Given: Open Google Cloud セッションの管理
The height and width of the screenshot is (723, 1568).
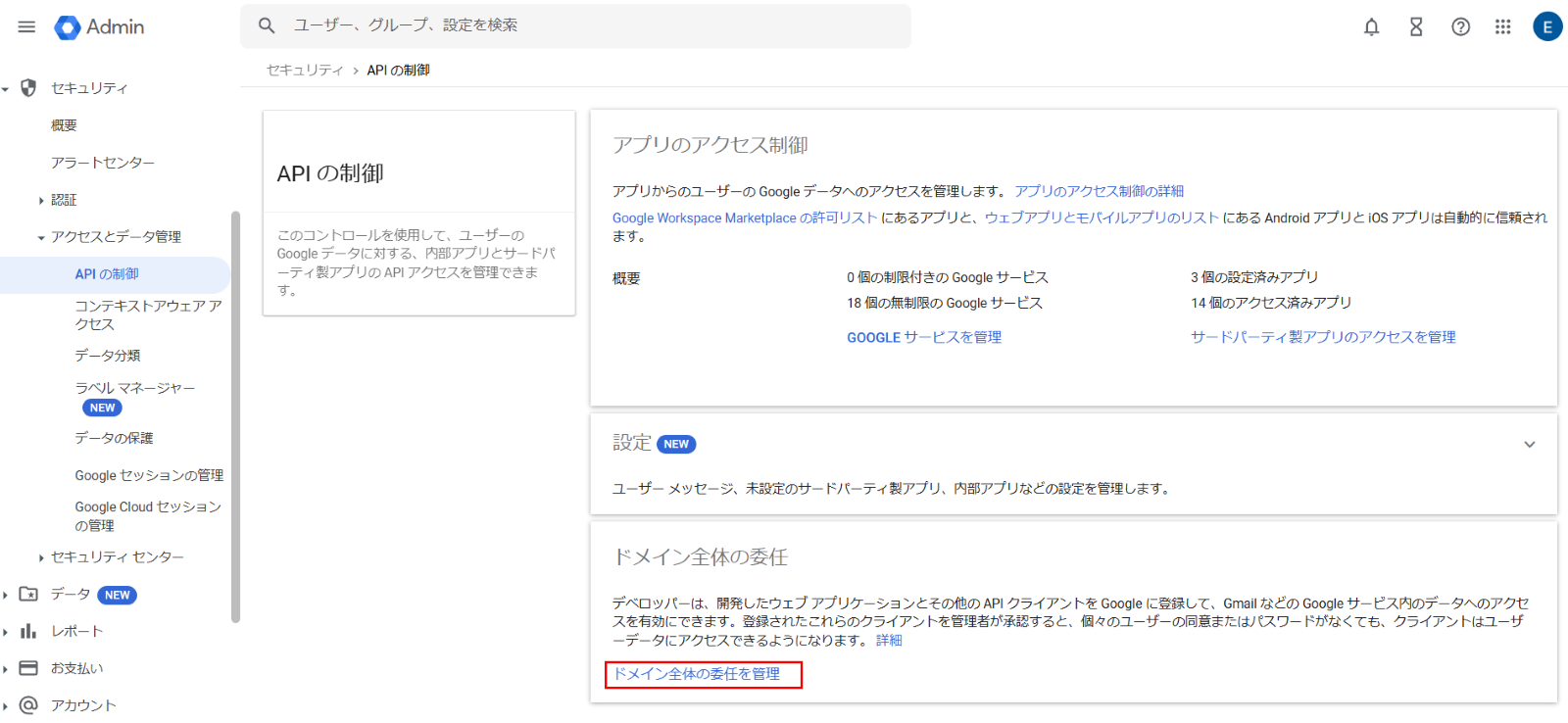Looking at the screenshot, I should 148,516.
